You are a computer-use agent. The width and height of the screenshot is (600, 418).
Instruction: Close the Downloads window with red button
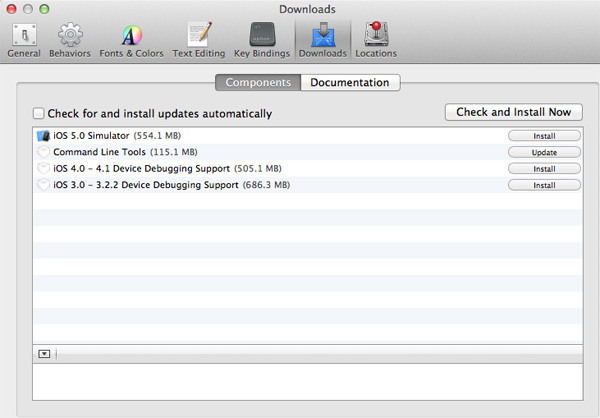(11, 9)
